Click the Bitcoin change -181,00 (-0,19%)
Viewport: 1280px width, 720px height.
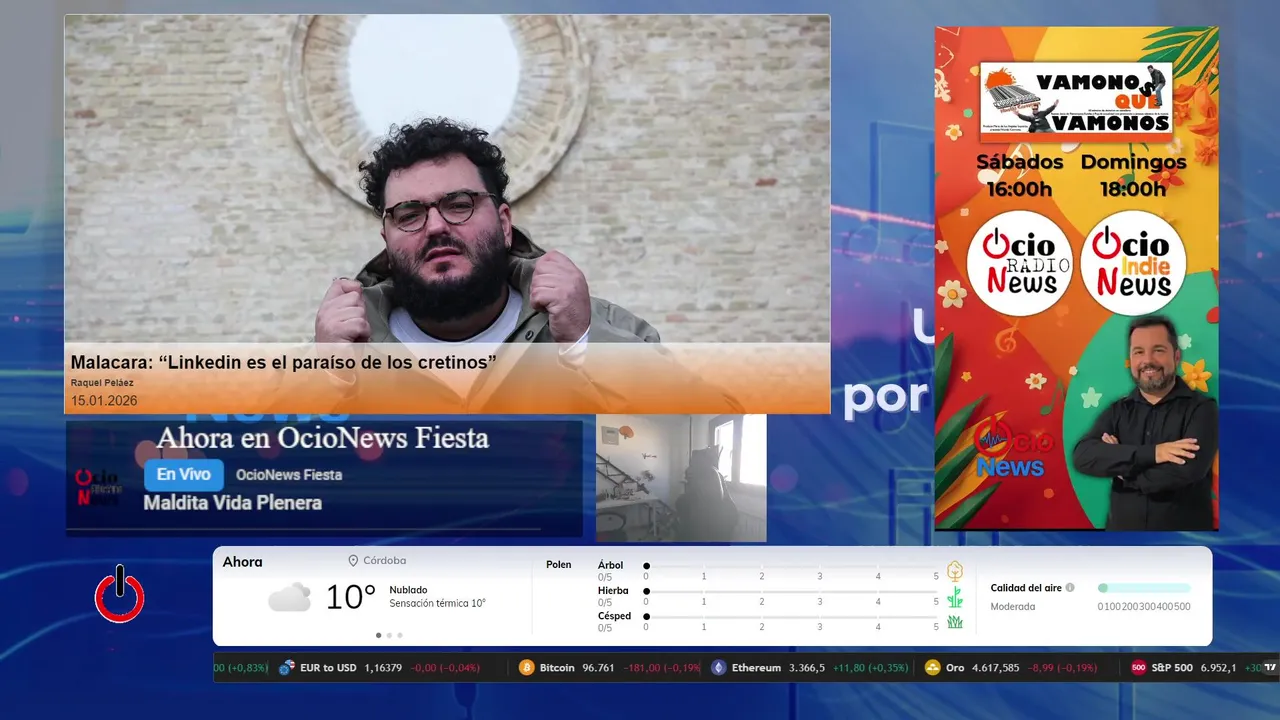click(662, 668)
